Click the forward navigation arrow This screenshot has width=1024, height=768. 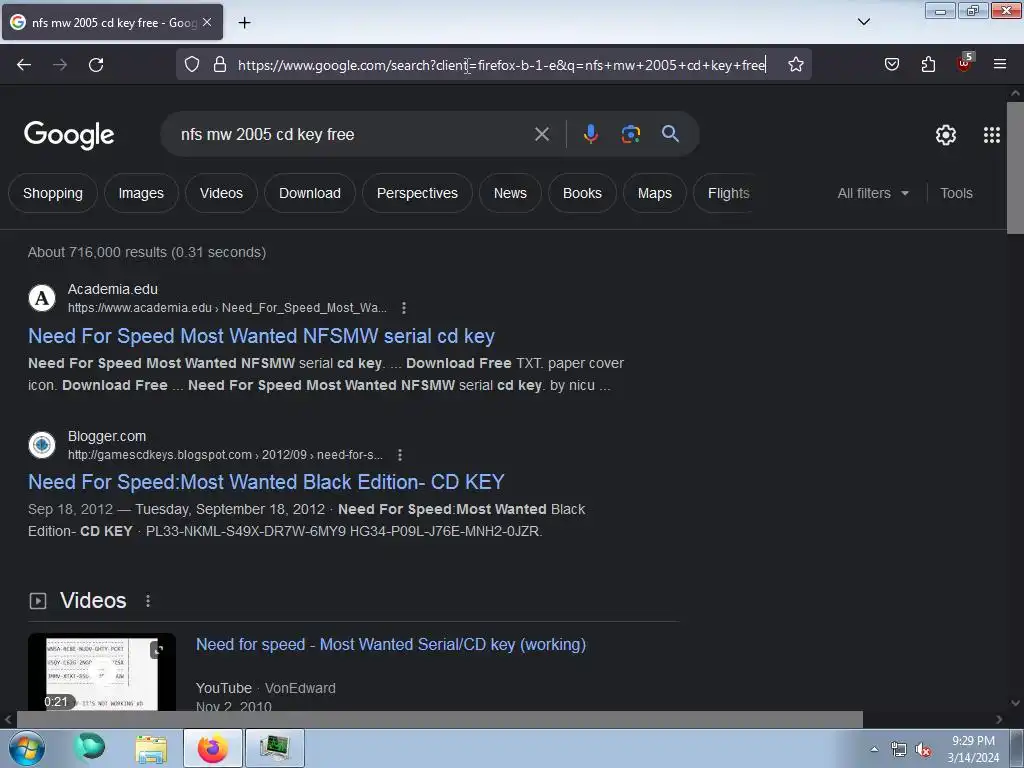(x=60, y=65)
